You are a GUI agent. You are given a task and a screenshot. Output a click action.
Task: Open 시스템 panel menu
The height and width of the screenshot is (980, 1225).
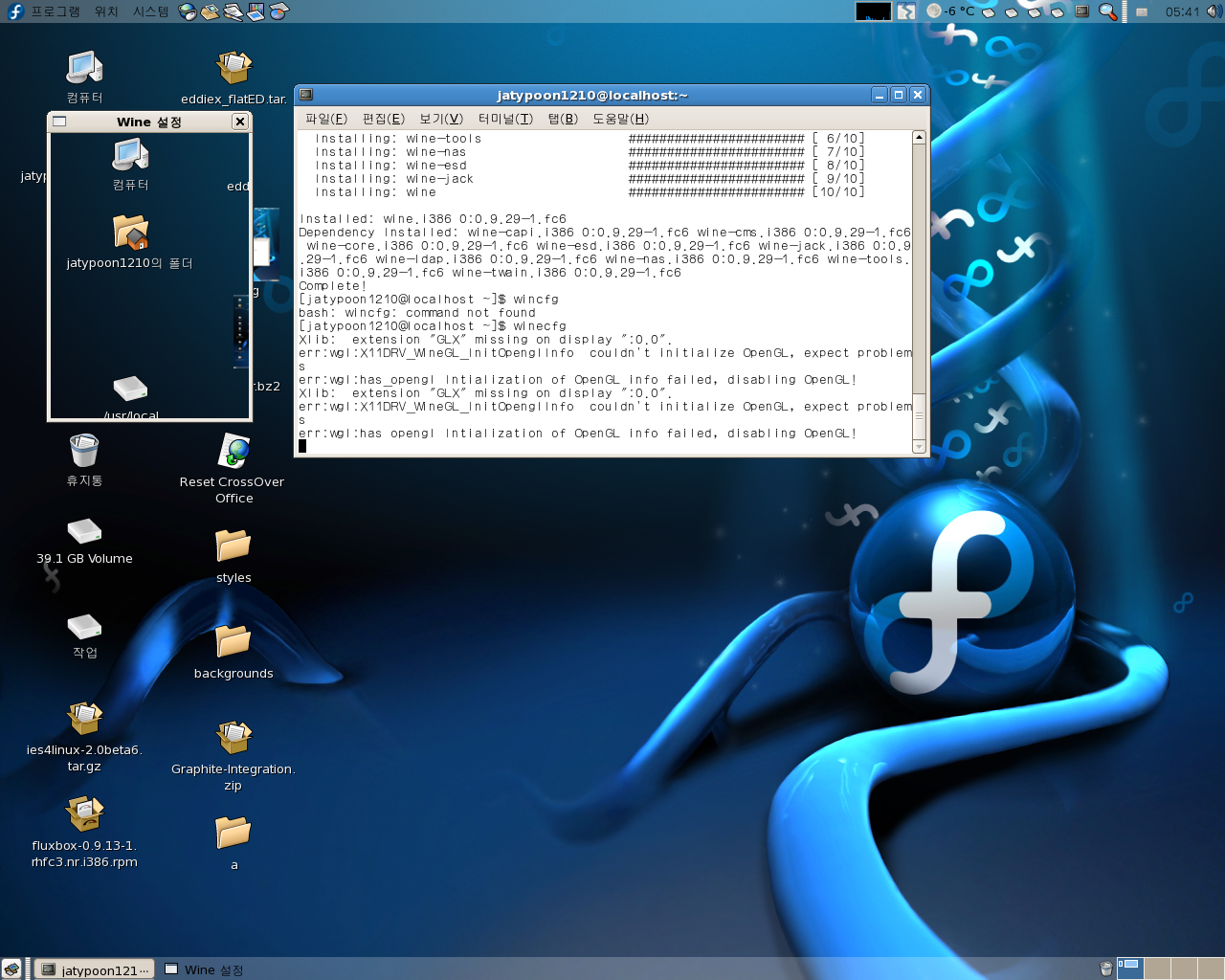tap(150, 11)
